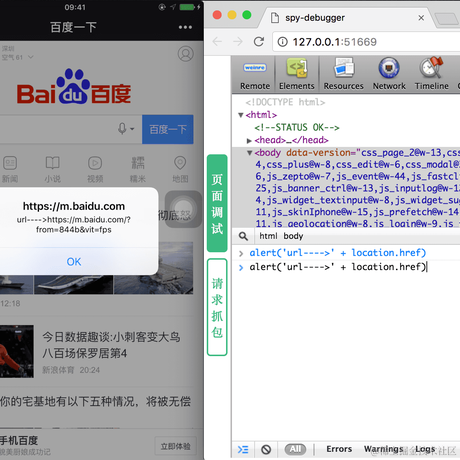Select the Logs console filter
Viewport: 460px width, 460px height.
(425, 449)
